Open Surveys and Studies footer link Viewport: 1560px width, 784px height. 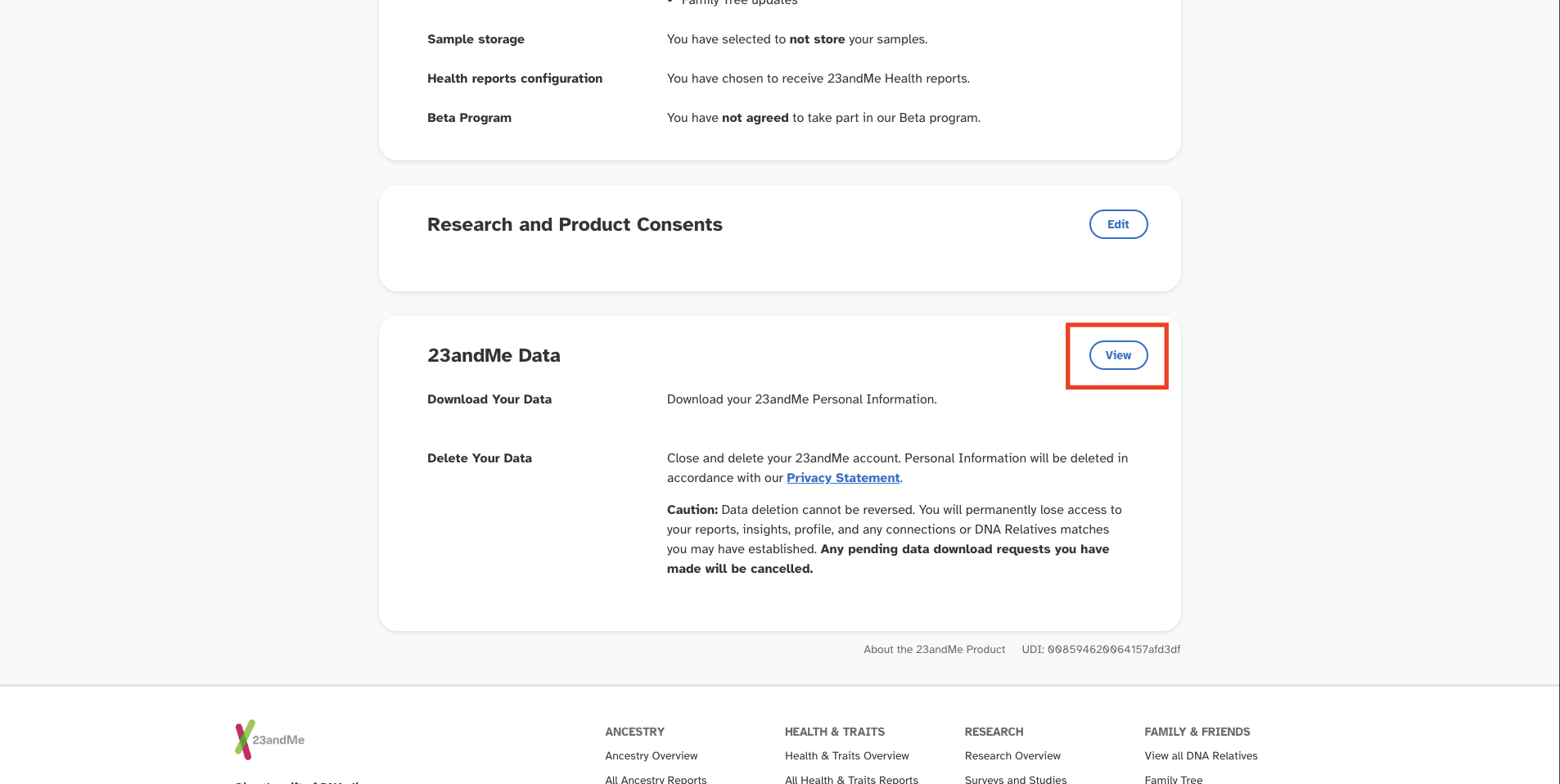click(x=1016, y=779)
